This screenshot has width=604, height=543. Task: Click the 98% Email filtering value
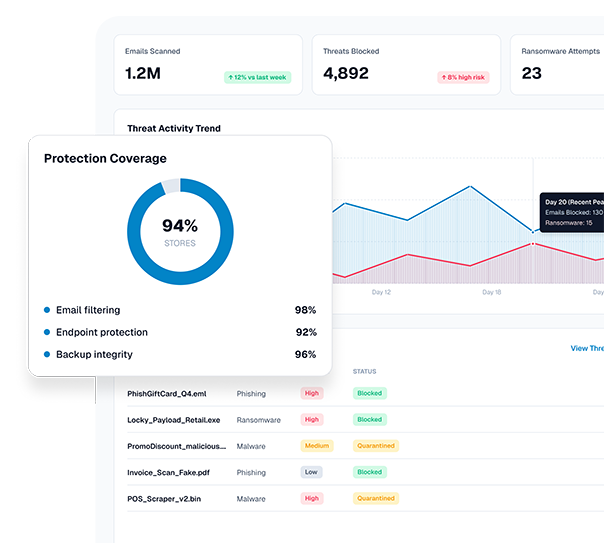click(x=305, y=310)
